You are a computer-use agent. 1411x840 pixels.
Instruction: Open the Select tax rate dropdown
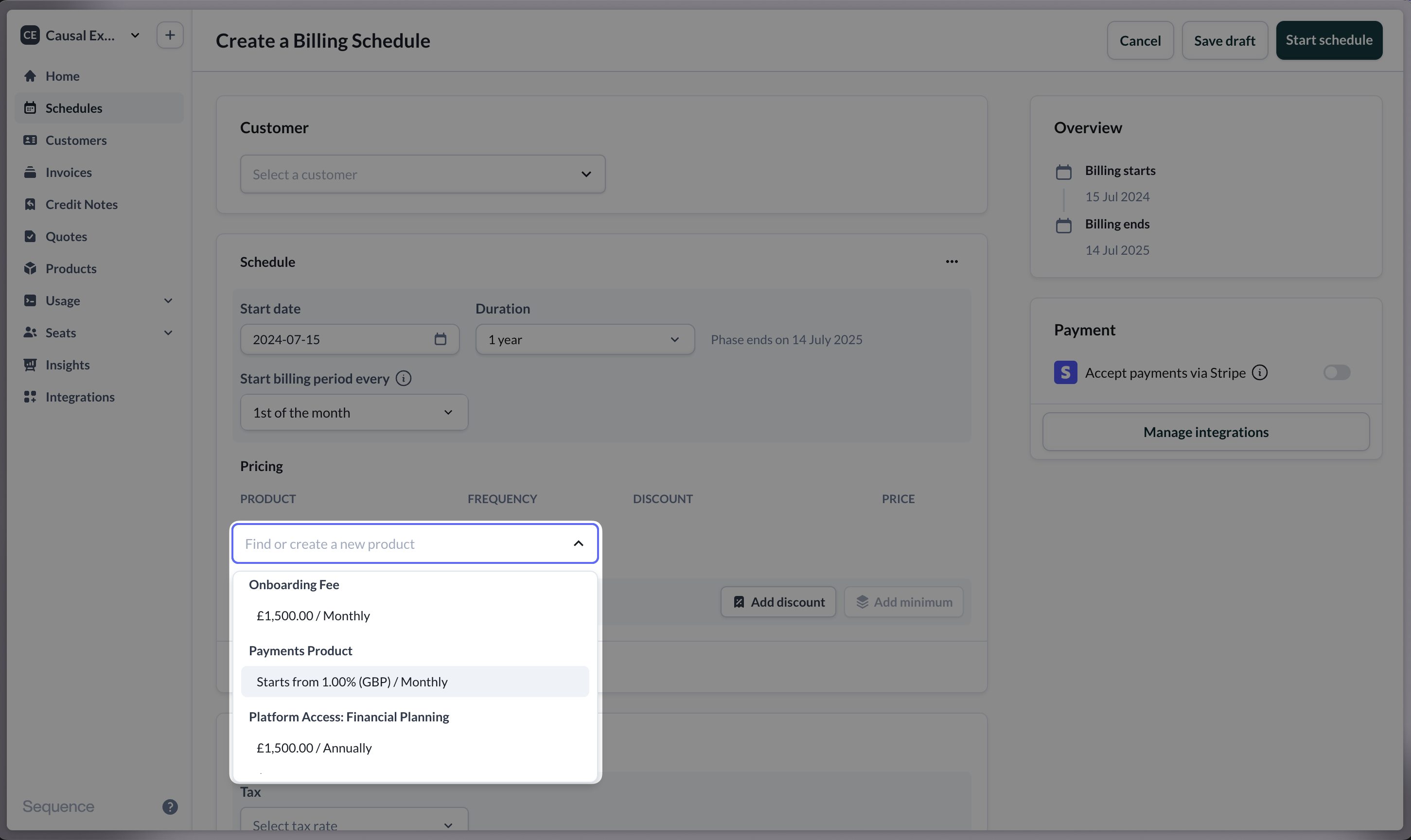coord(354,819)
